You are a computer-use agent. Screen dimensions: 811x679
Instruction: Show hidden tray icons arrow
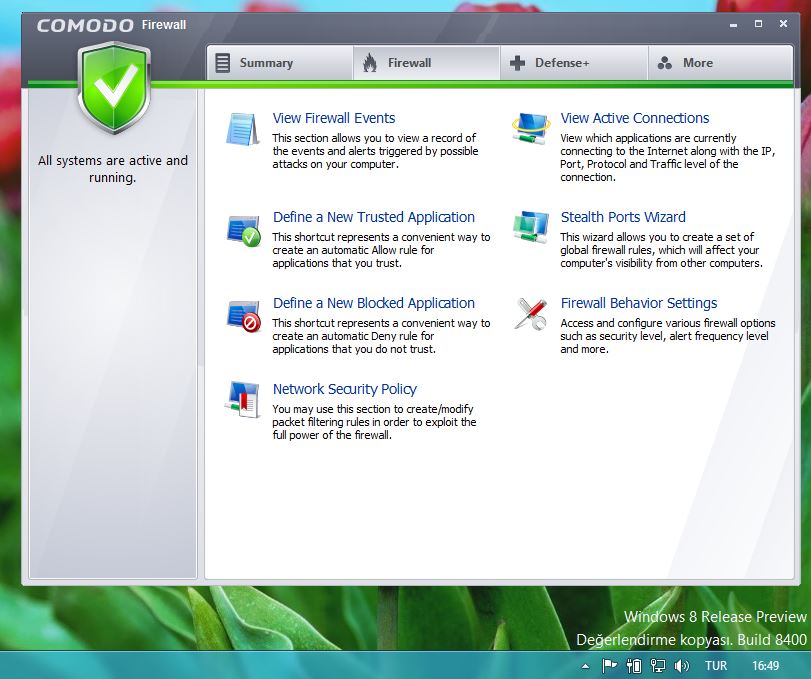(x=585, y=666)
